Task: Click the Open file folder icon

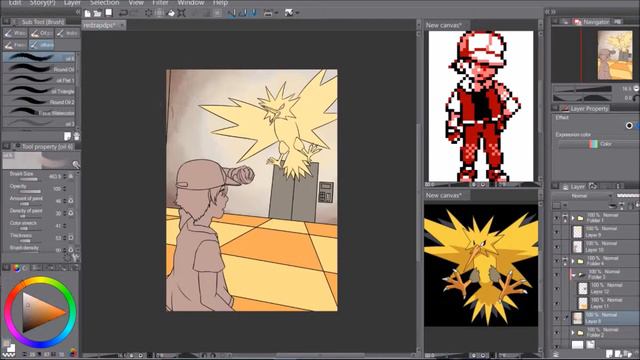Action: [x=98, y=13]
